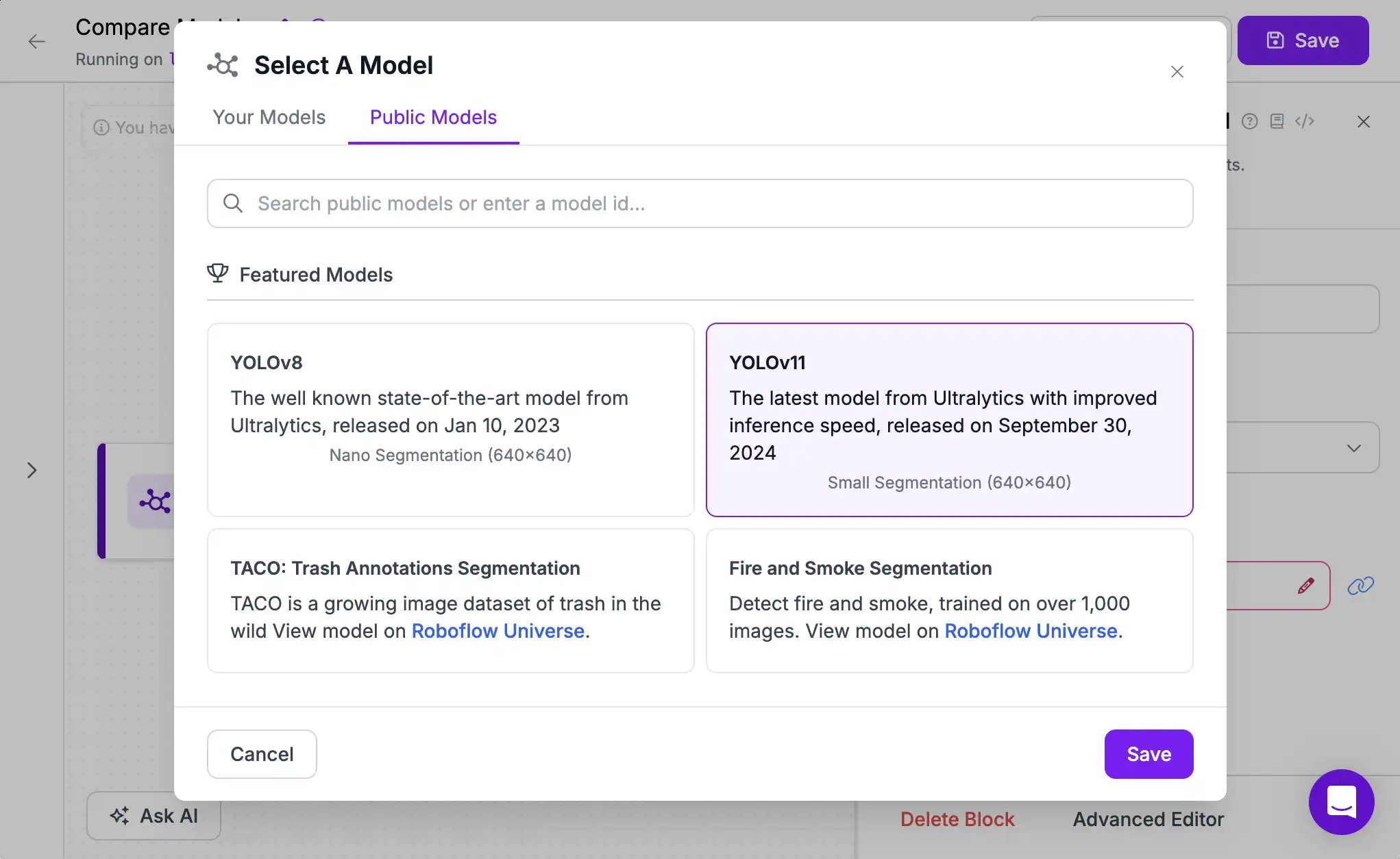Show the code view icon
The width and height of the screenshot is (1400, 859).
coord(1305,121)
